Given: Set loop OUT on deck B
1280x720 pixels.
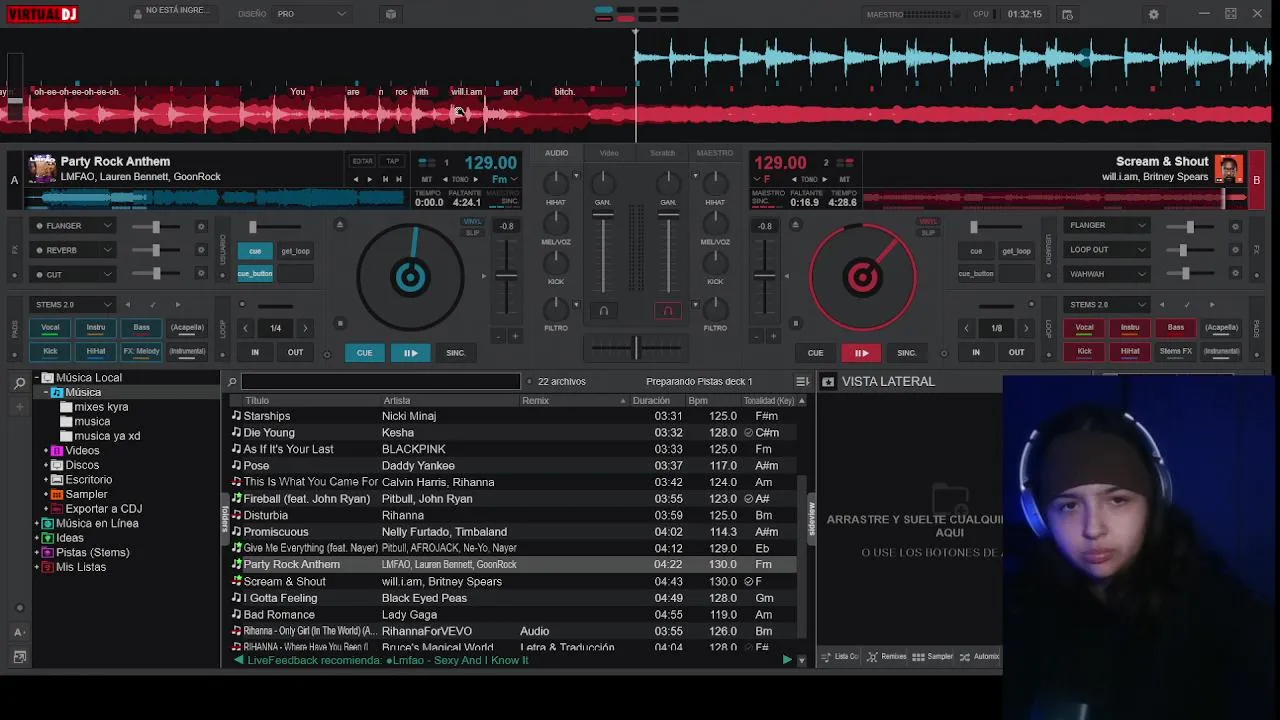Looking at the screenshot, I should click(1016, 353).
